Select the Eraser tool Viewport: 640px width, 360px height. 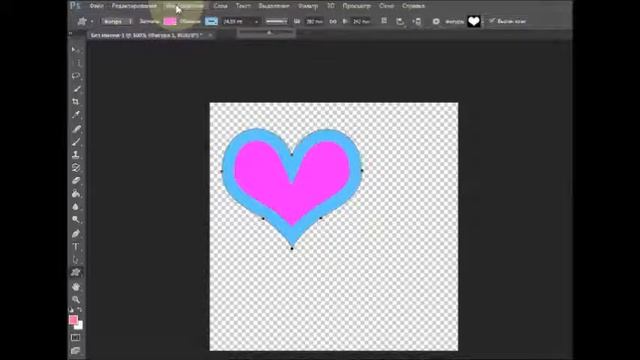point(76,181)
